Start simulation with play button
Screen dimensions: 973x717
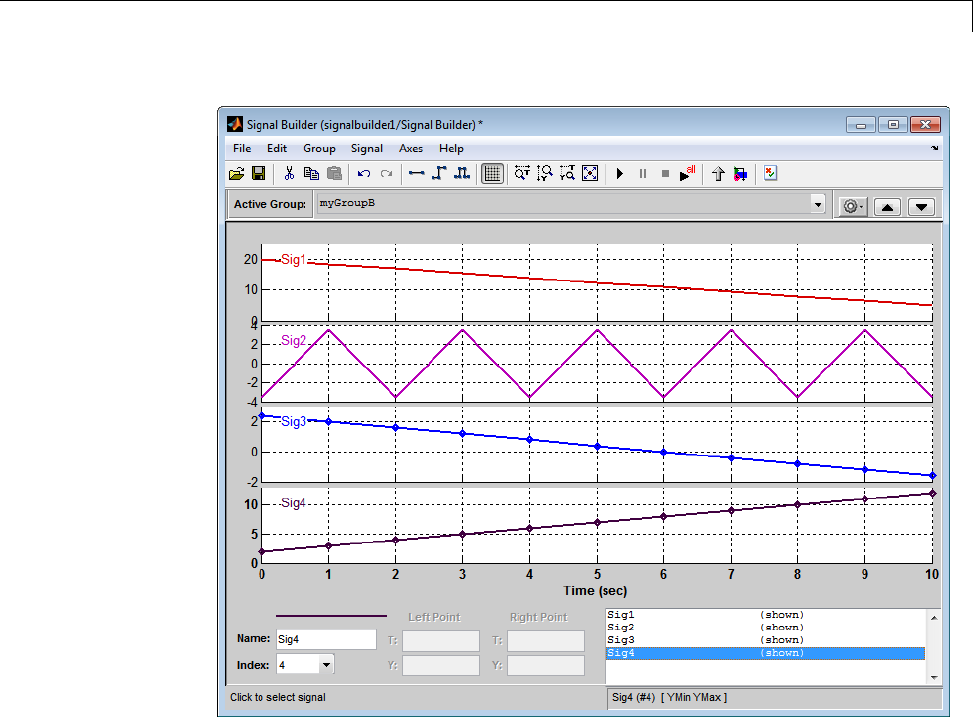(x=620, y=174)
